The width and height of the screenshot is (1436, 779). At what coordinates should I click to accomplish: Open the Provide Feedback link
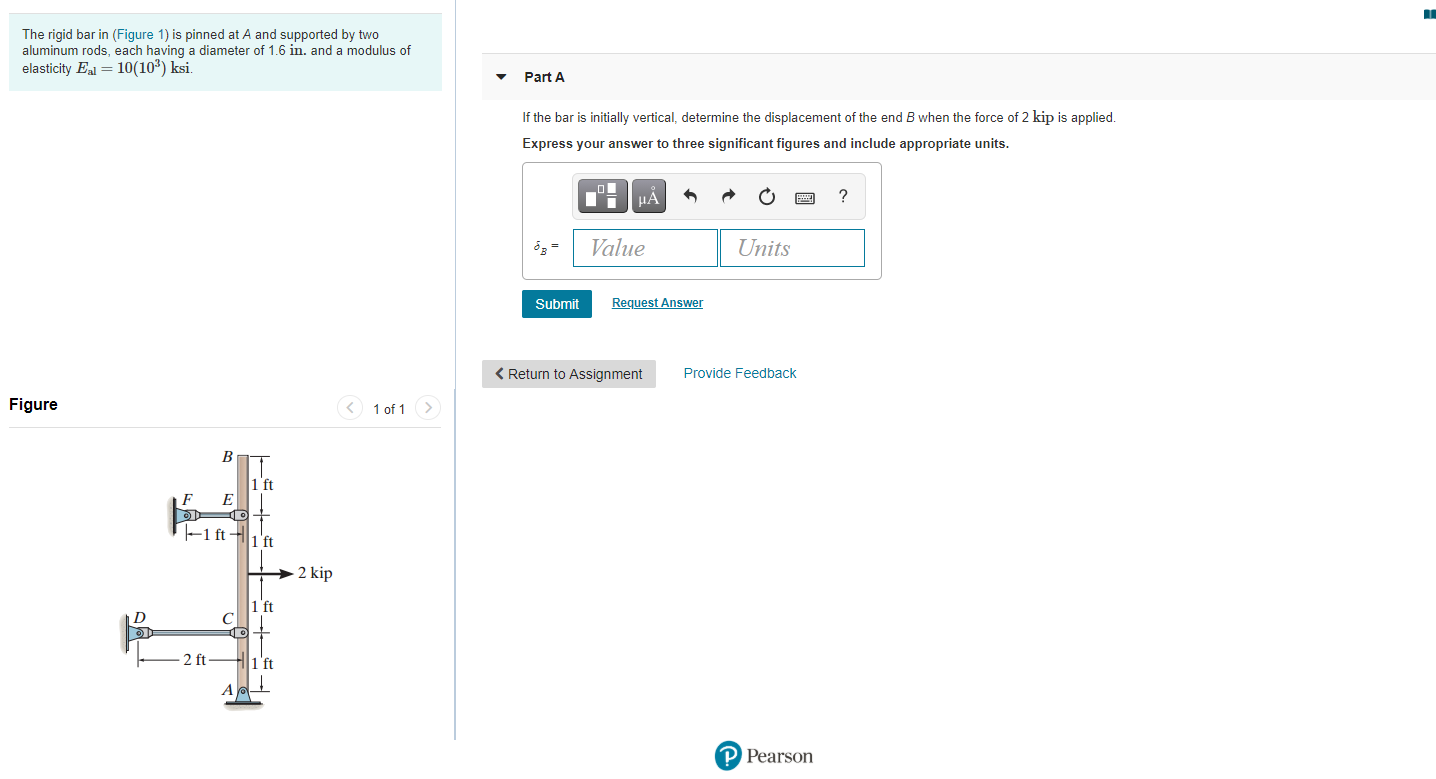[739, 372]
